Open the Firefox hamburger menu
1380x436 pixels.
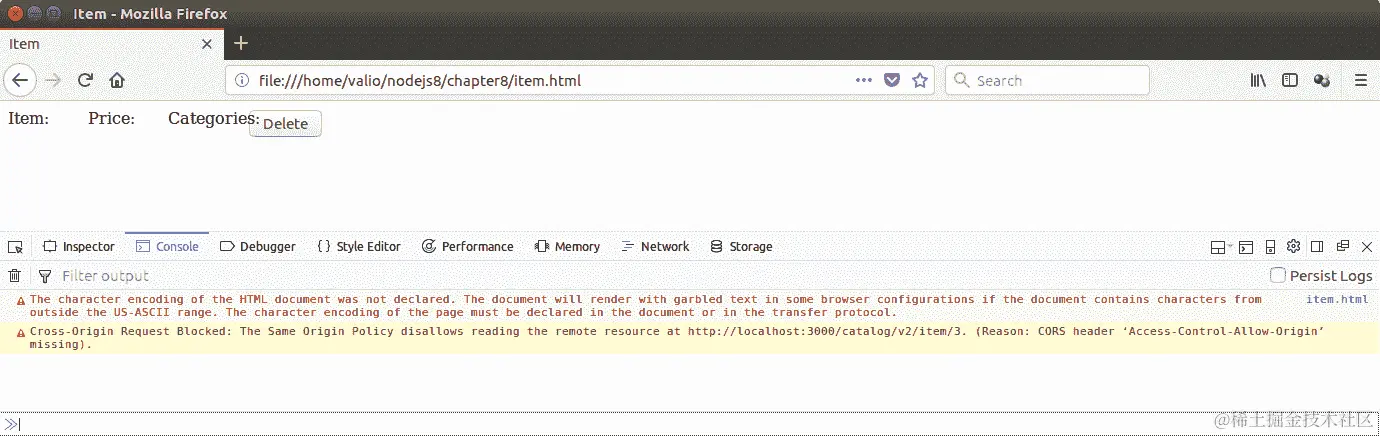[1361, 81]
